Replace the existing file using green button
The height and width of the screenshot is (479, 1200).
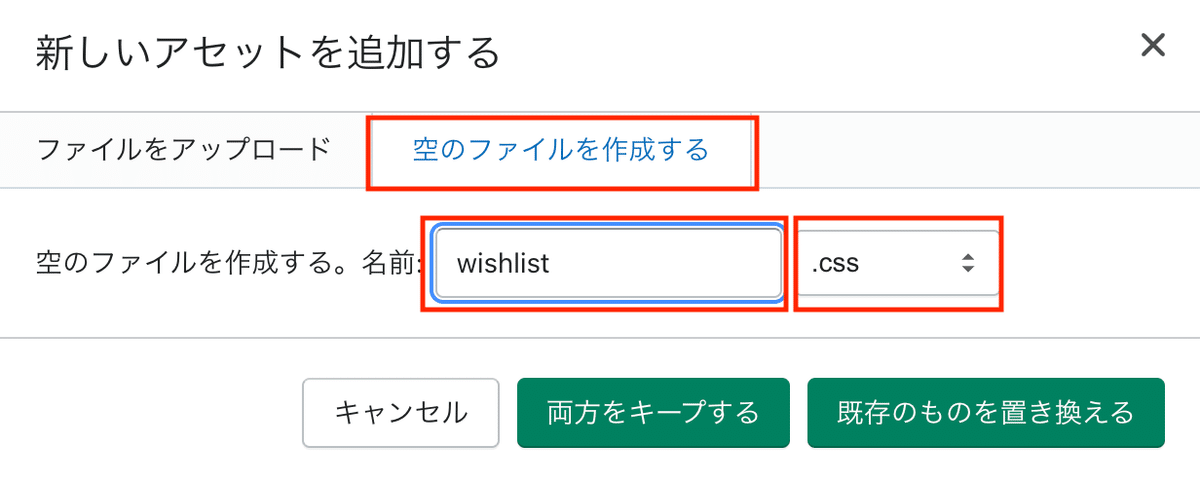pyautogui.click(x=985, y=412)
